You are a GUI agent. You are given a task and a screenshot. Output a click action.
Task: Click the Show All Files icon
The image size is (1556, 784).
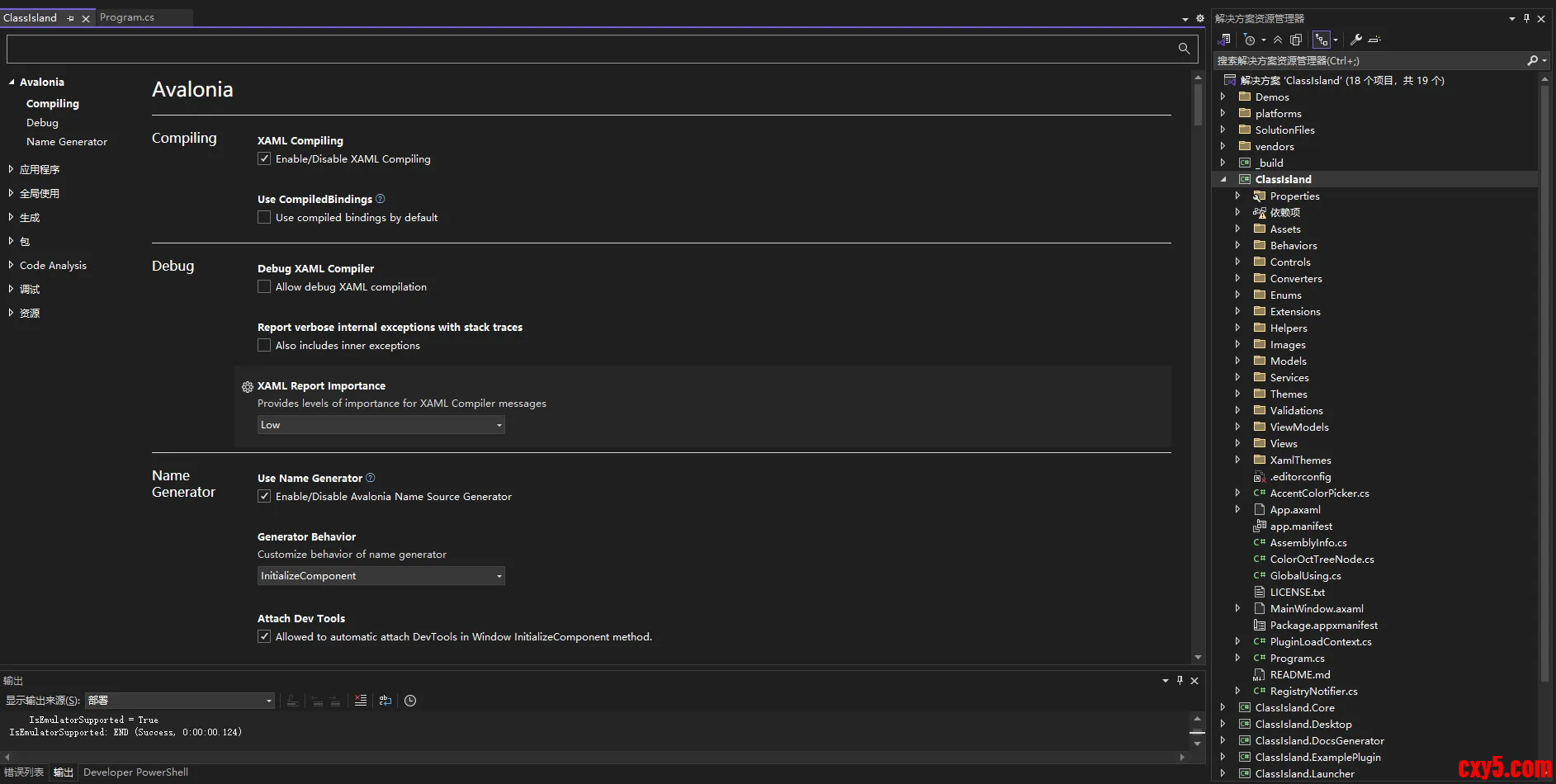tap(1296, 40)
